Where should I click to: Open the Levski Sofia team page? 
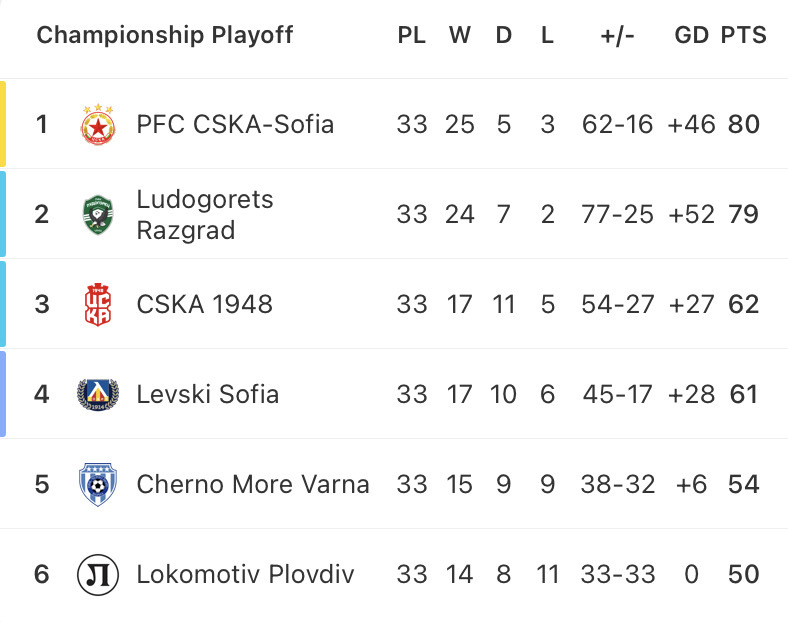208,394
